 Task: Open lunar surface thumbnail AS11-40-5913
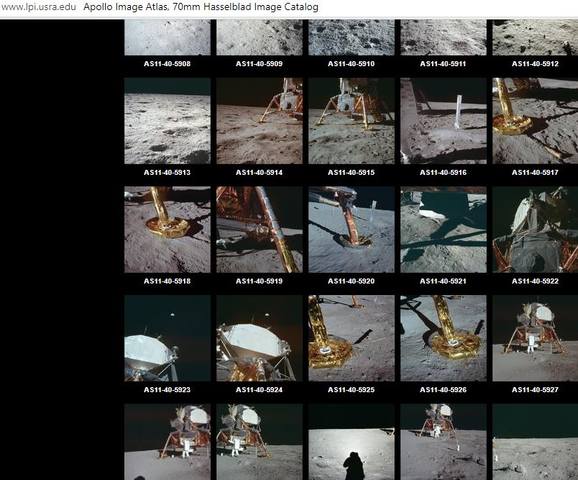pos(167,121)
